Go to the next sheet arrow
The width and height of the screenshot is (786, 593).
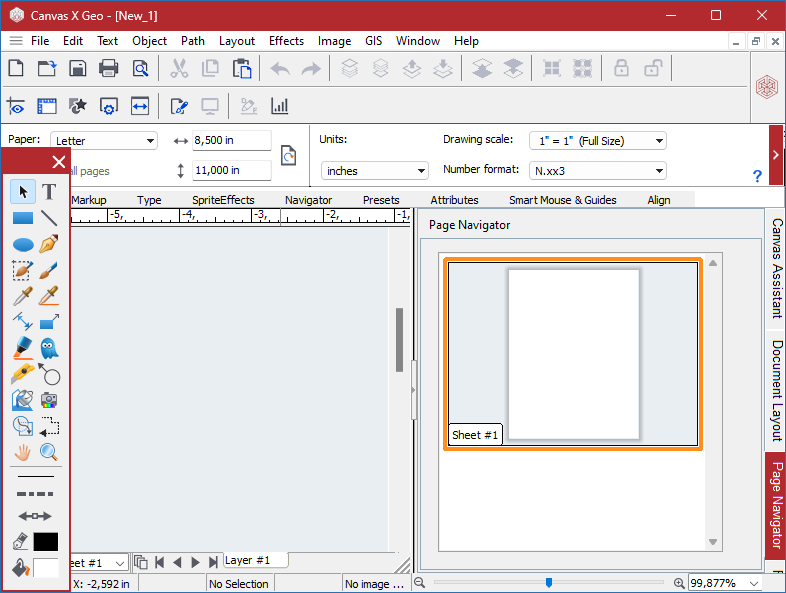click(x=195, y=562)
